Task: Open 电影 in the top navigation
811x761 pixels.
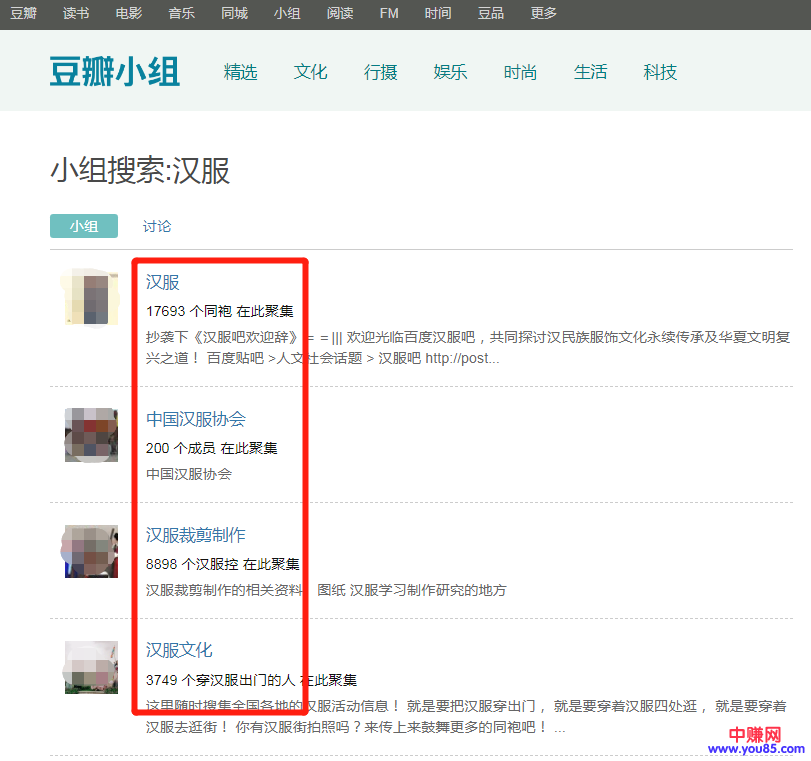Action: (129, 13)
